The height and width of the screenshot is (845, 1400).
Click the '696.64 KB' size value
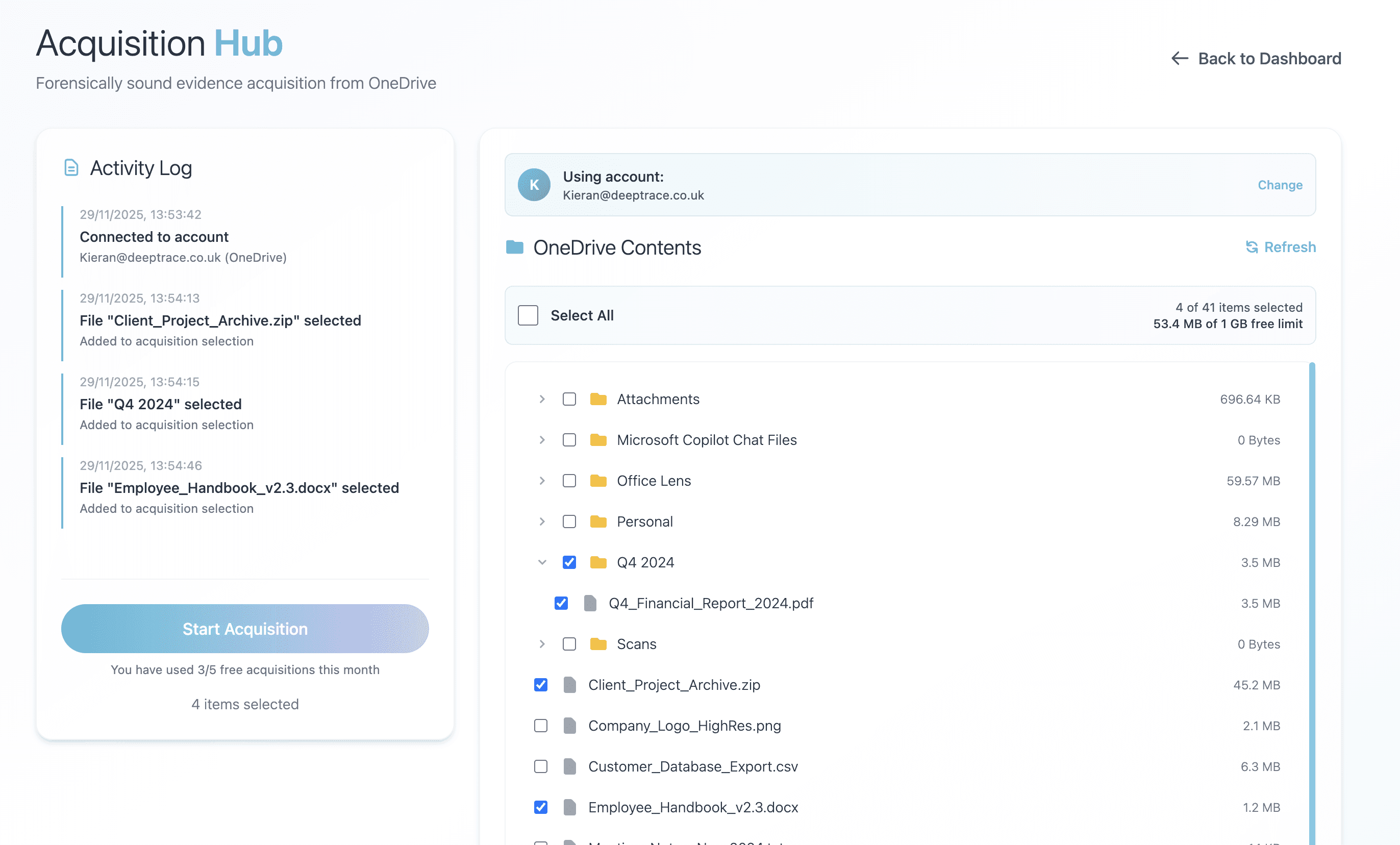pyautogui.click(x=1250, y=399)
